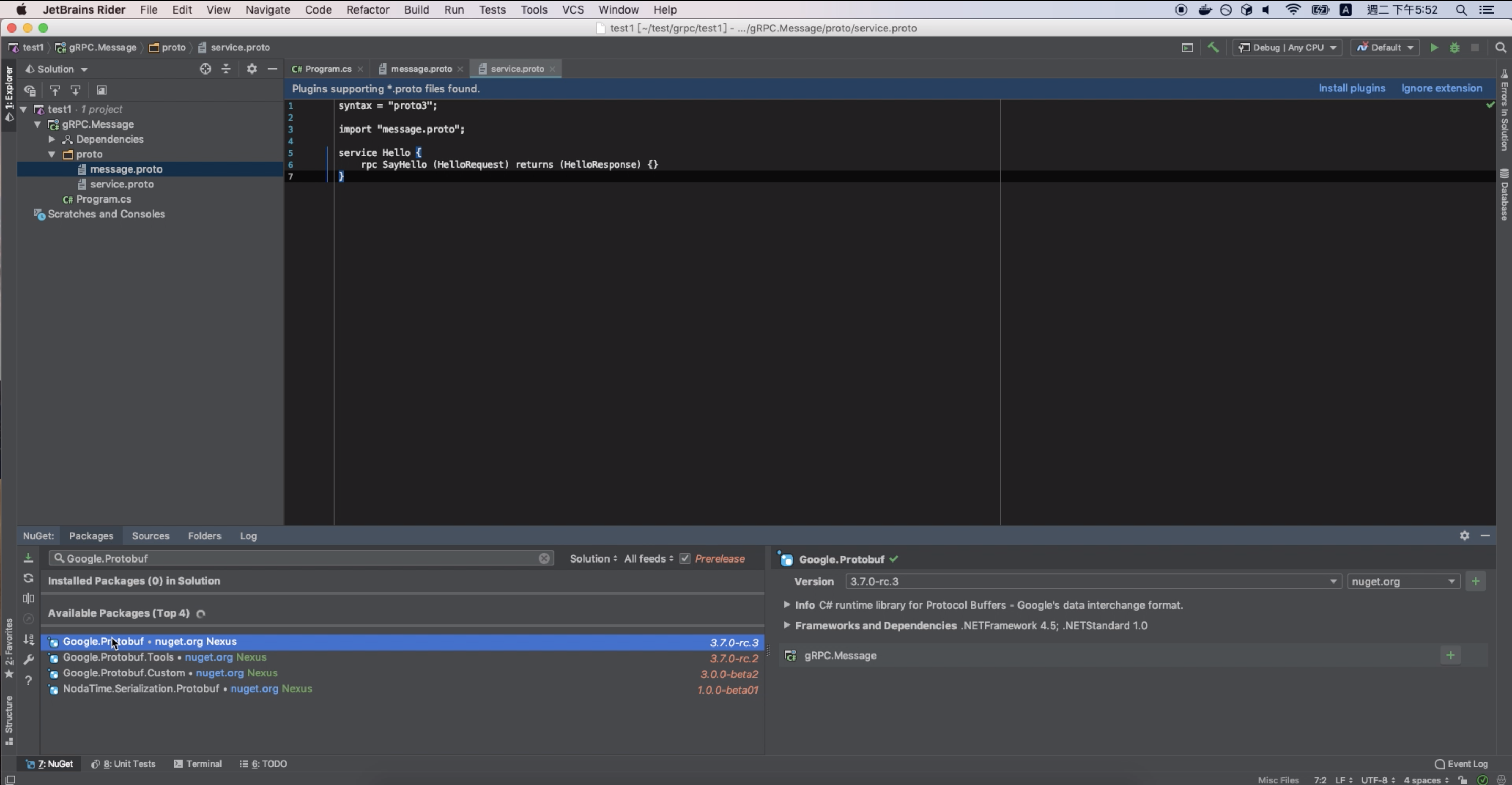Open the Favorites side tool window
This screenshot has height=785, width=1512.
(9, 648)
